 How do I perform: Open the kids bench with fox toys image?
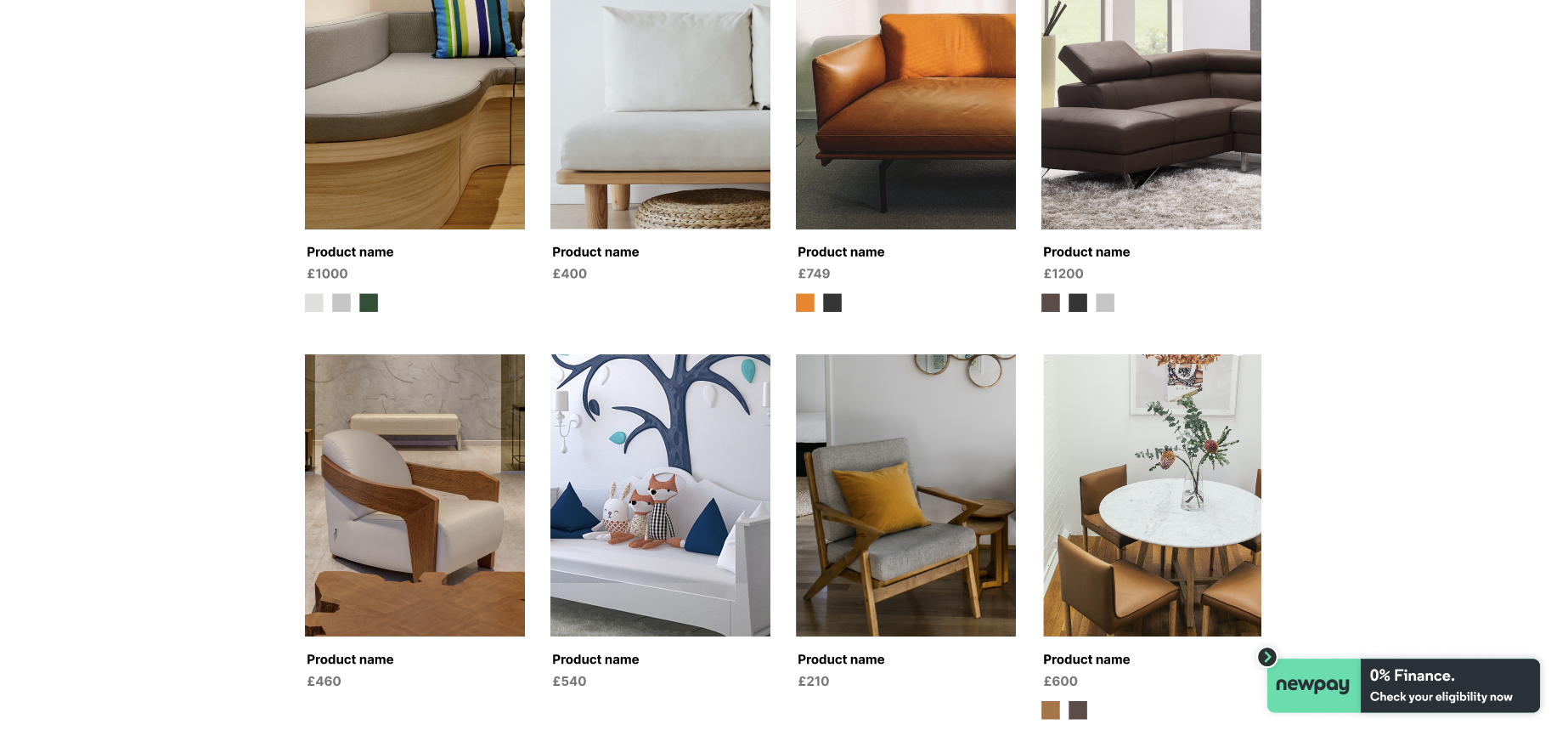coord(660,495)
